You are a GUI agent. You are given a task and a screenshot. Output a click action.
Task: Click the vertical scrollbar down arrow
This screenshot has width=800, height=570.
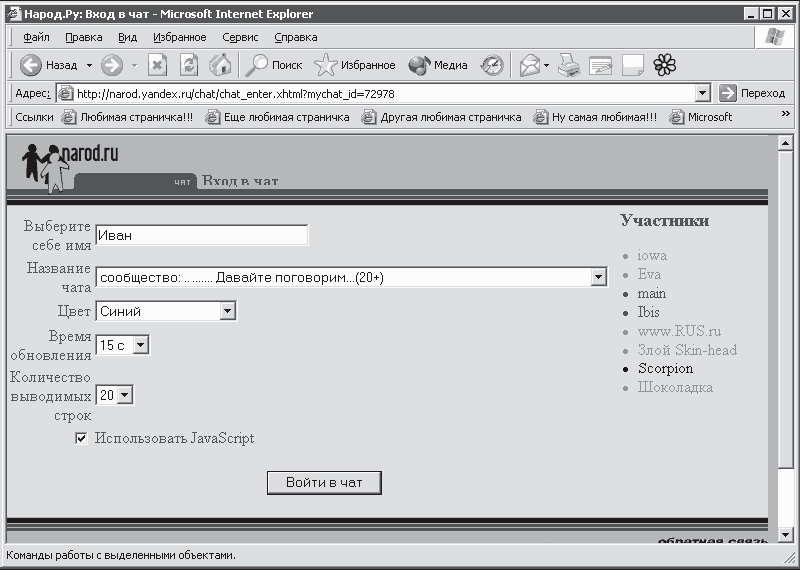[x=785, y=534]
